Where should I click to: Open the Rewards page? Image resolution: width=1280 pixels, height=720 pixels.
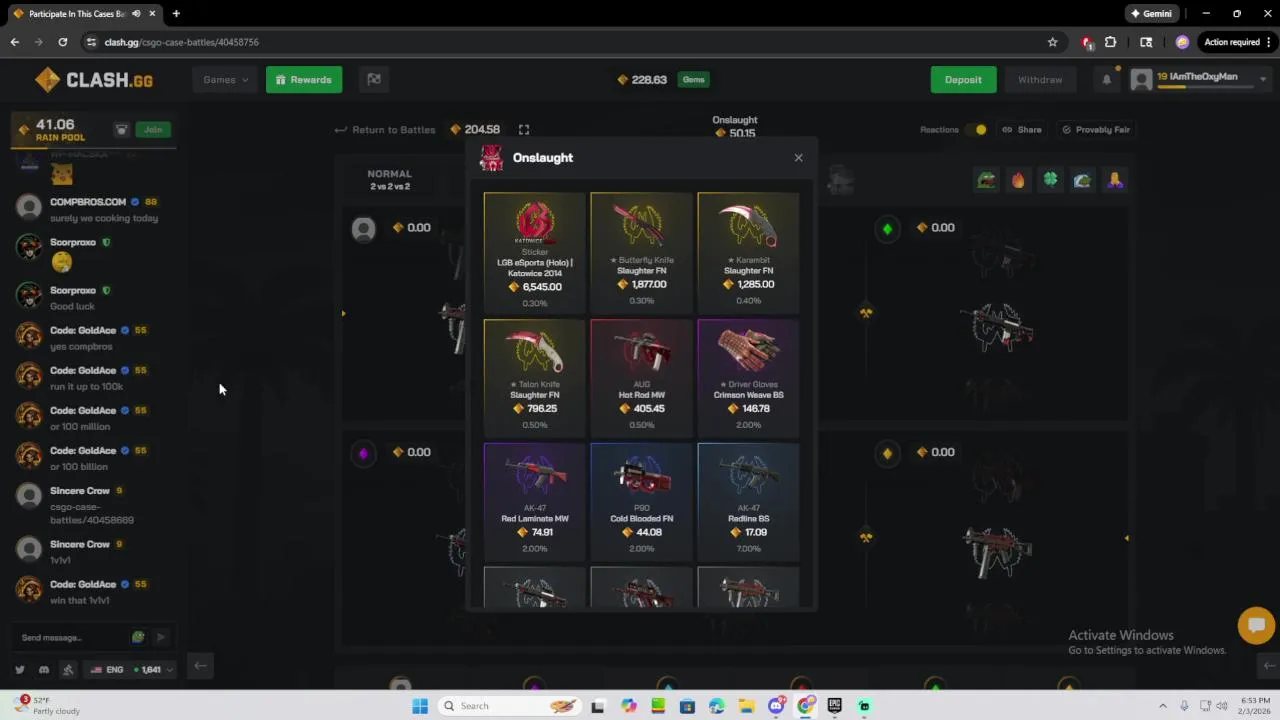click(x=304, y=80)
